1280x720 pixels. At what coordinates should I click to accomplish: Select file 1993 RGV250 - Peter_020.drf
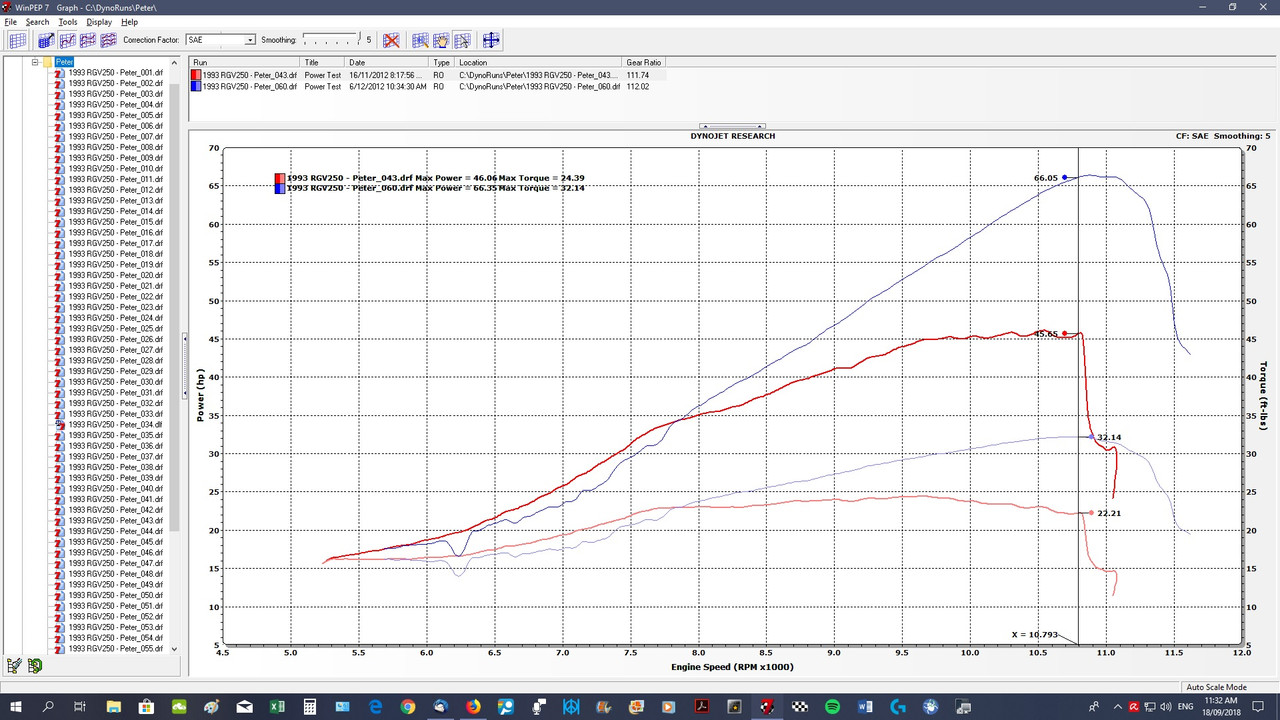pos(115,275)
